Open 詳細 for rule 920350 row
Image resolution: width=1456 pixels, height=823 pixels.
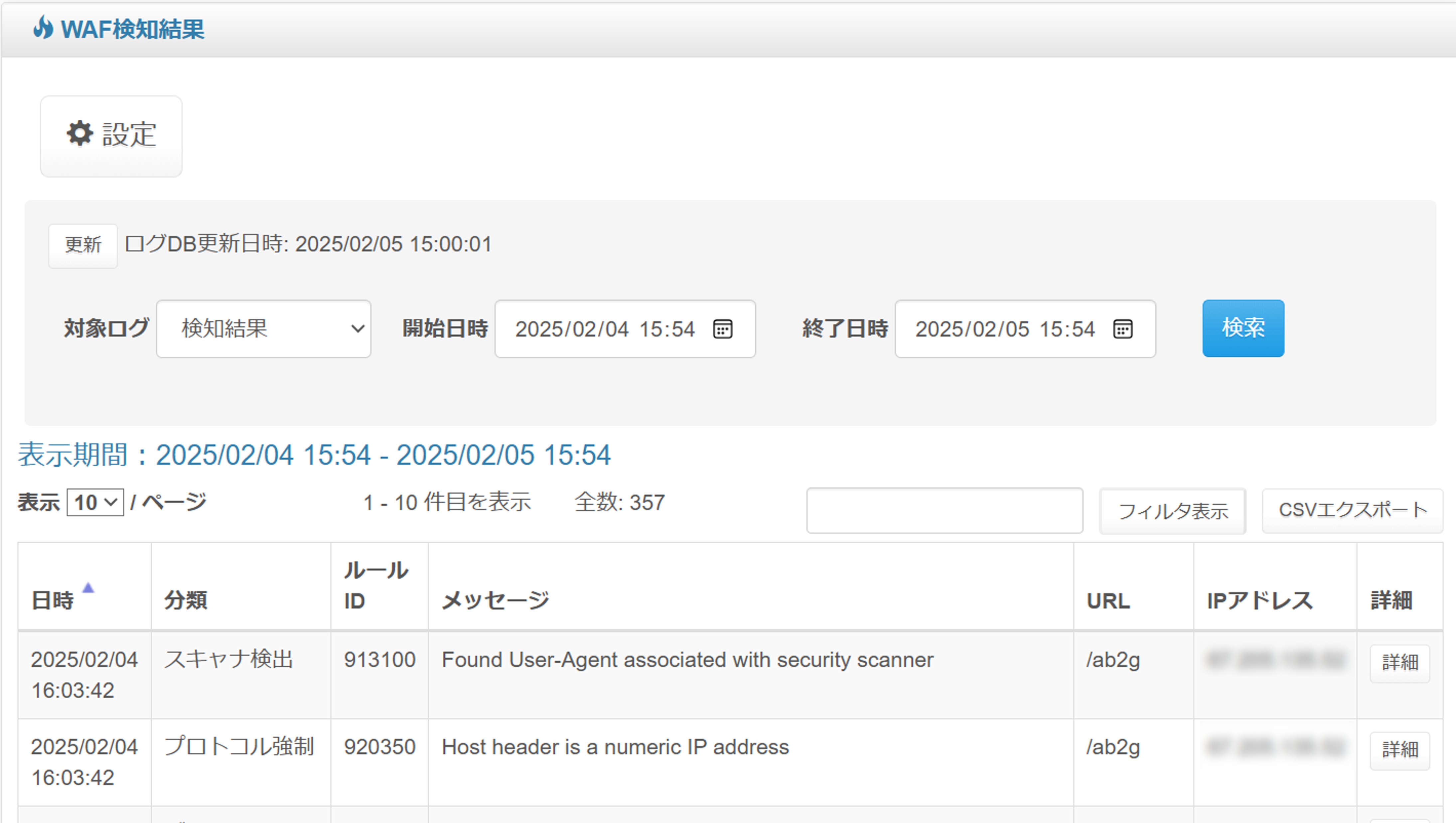tap(1399, 751)
